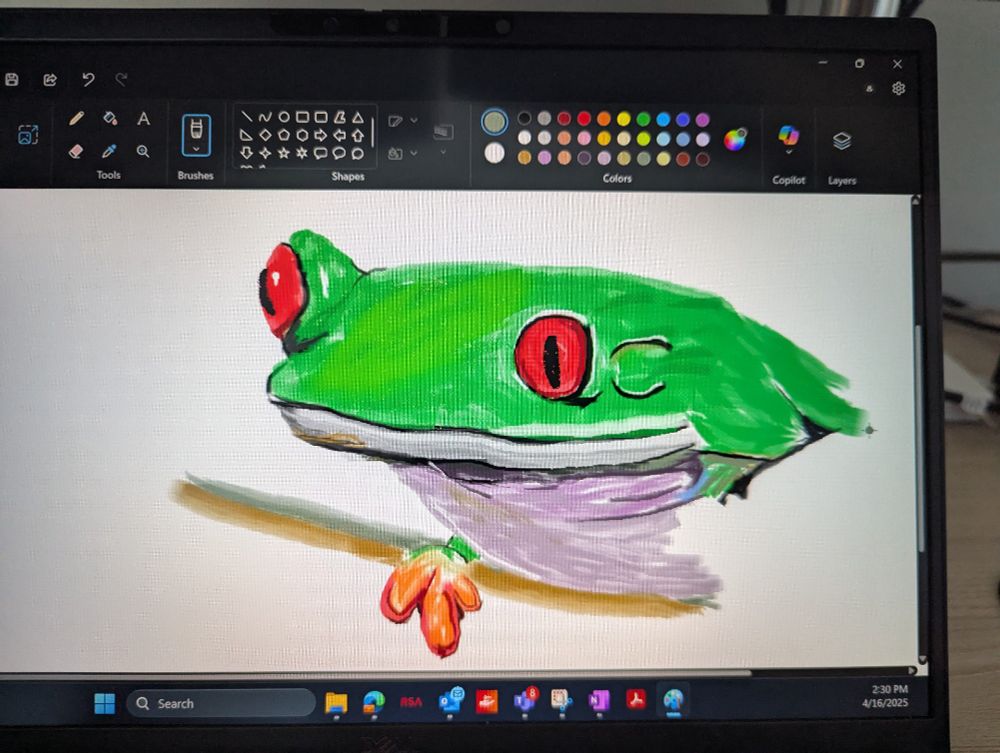Click the shapes gallery scrollbar
The width and height of the screenshot is (1000, 753).
tap(372, 133)
